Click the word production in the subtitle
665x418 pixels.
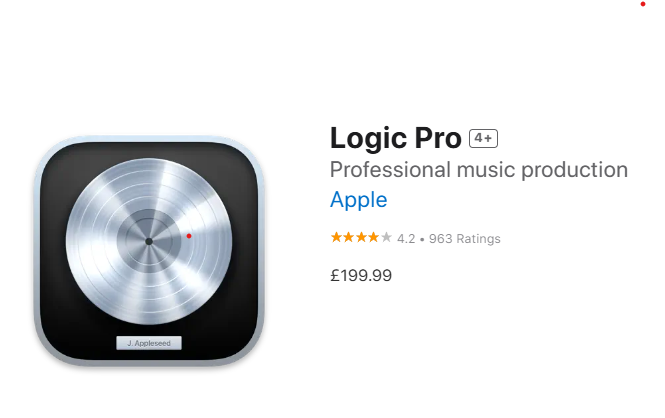tap(574, 170)
